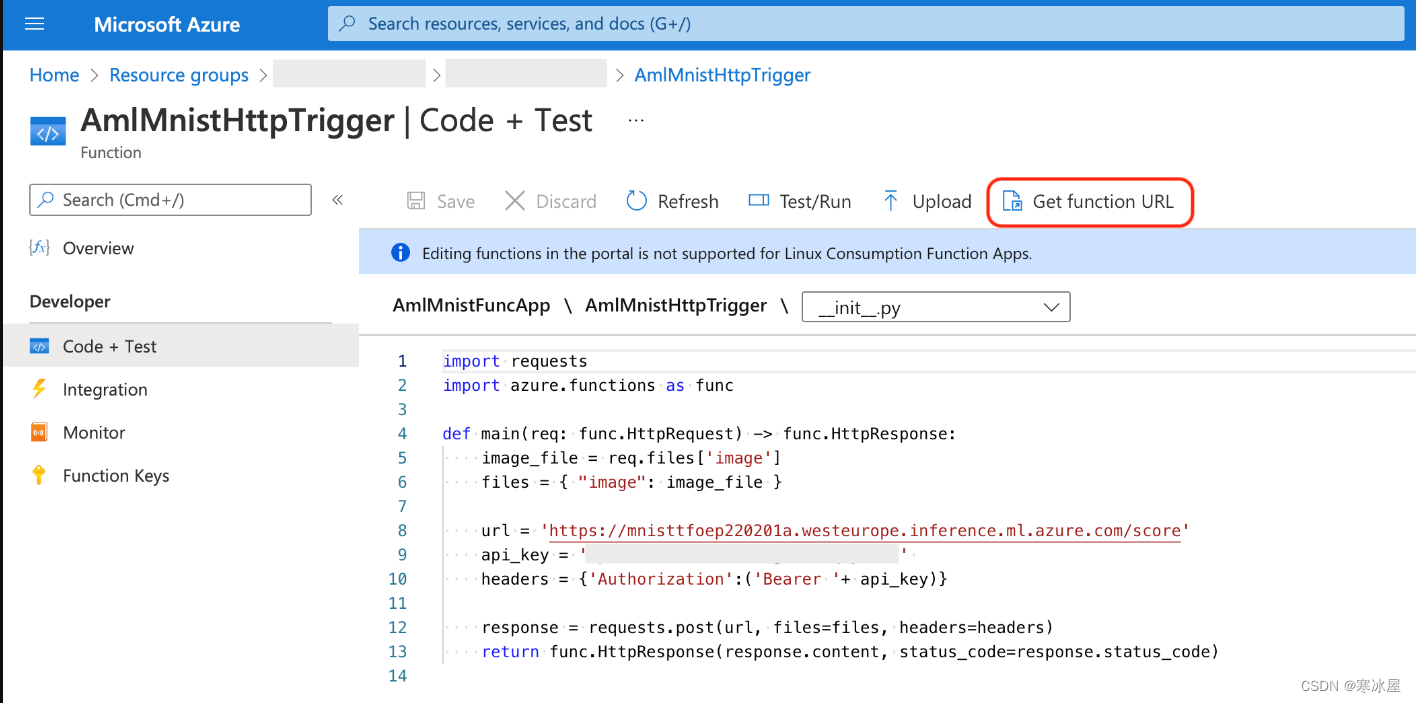This screenshot has height=703, width=1416.
Task: Click AmlMnistHttpTrigger in the file path
Action: click(676, 306)
